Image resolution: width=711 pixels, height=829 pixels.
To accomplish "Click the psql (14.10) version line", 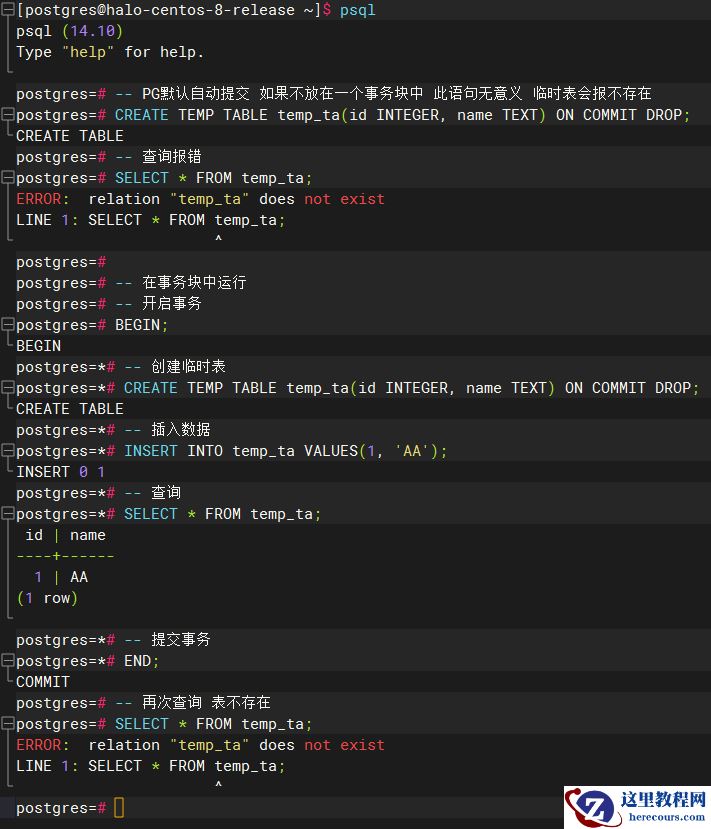I will pos(69,31).
